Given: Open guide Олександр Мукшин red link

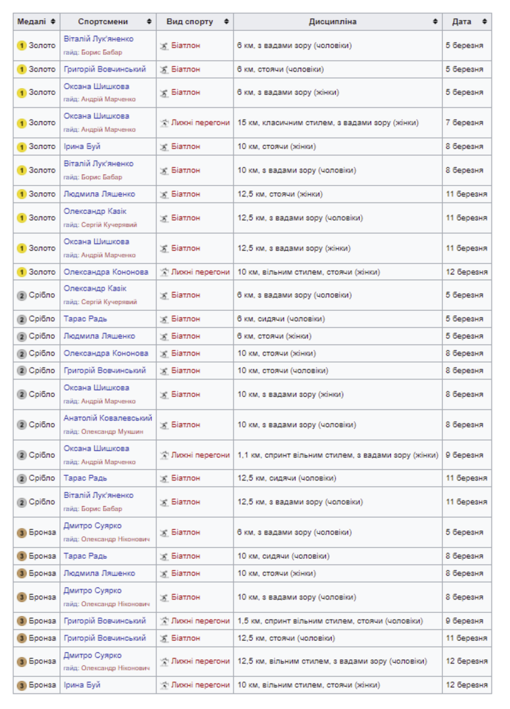Looking at the screenshot, I should coord(112,432).
